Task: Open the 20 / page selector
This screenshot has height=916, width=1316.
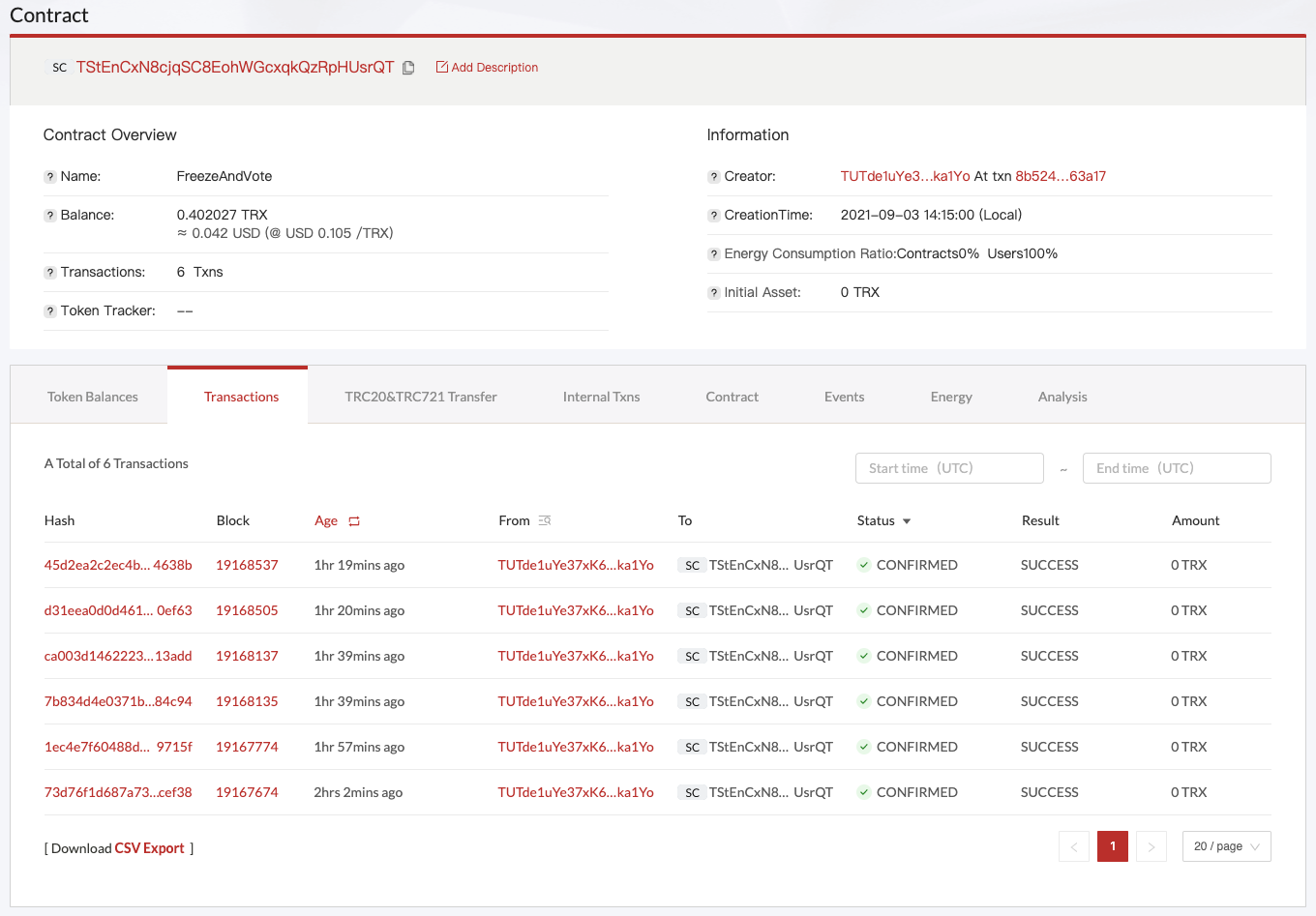Action: (1226, 845)
